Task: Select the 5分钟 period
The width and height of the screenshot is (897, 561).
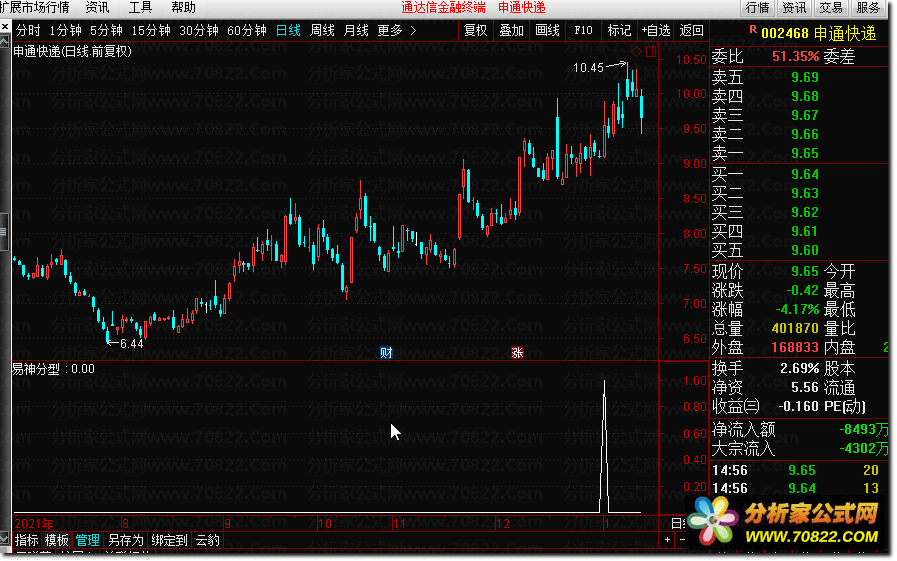Action: [x=106, y=30]
